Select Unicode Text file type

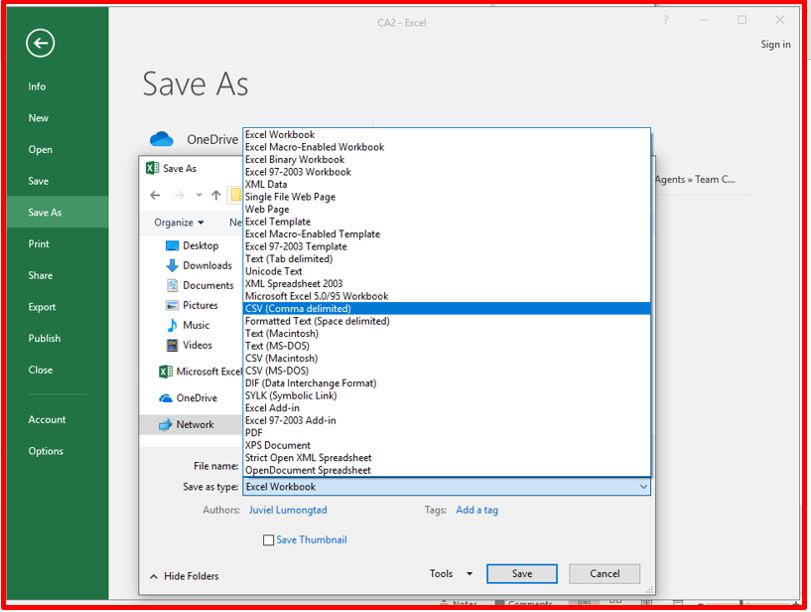[447, 271]
